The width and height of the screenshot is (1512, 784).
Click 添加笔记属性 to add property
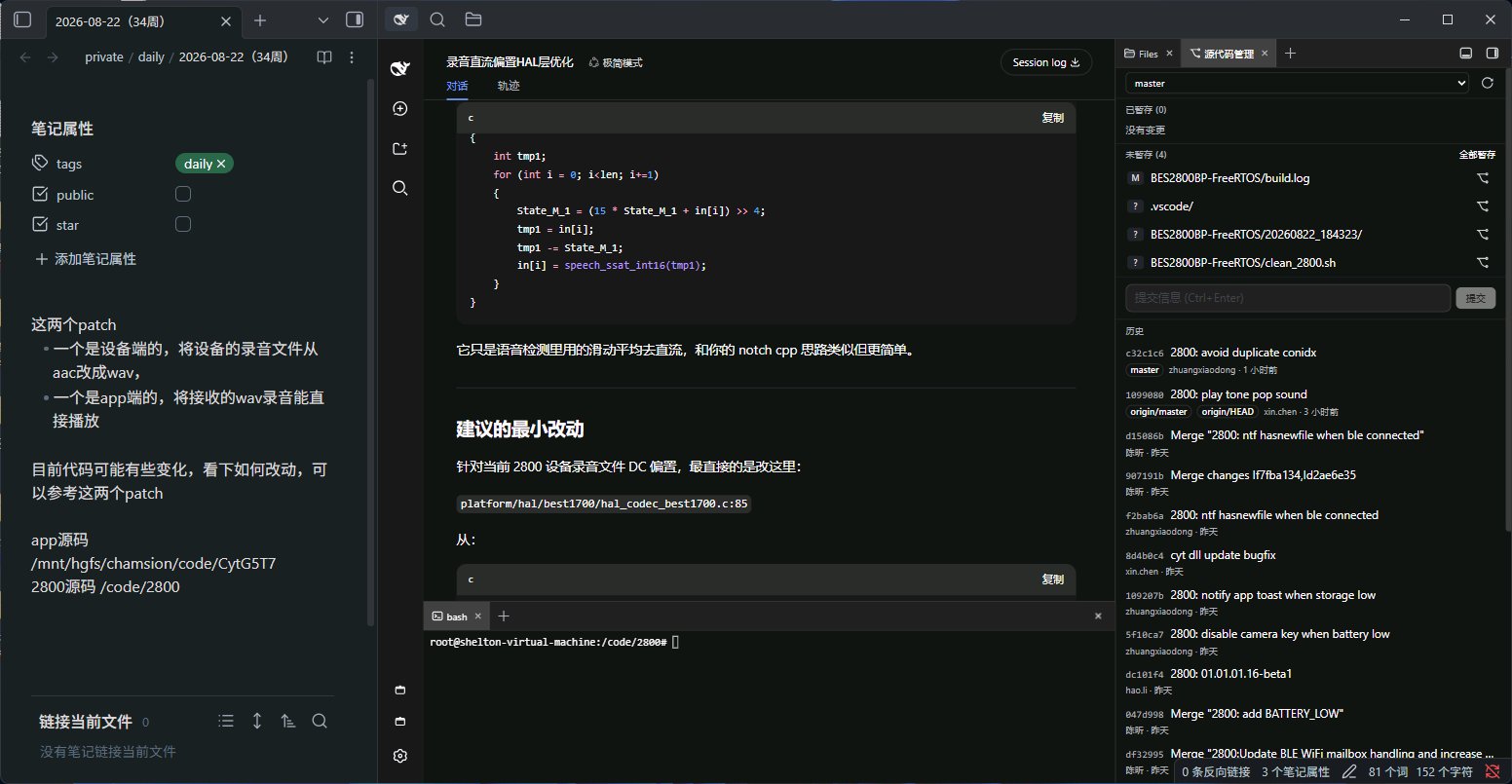[86, 259]
